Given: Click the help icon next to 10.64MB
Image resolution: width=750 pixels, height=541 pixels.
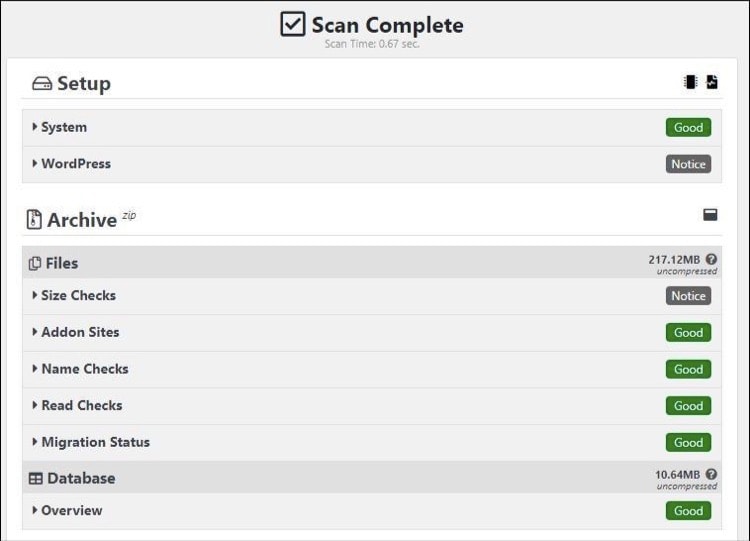Looking at the screenshot, I should click(x=711, y=474).
